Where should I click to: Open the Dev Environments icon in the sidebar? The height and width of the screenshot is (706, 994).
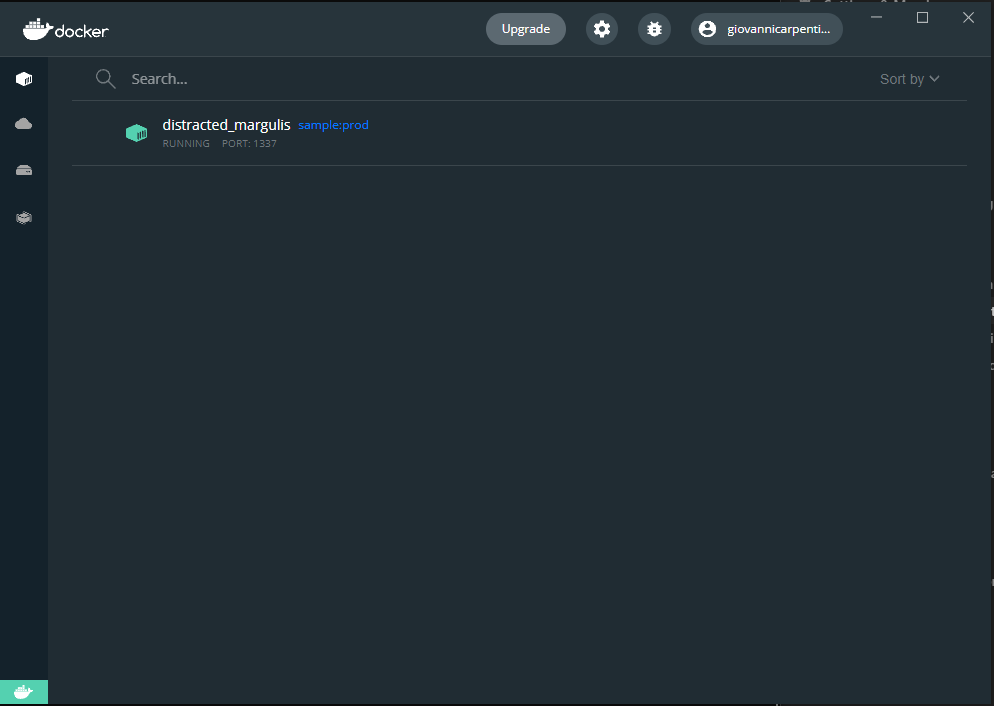pyautogui.click(x=24, y=218)
